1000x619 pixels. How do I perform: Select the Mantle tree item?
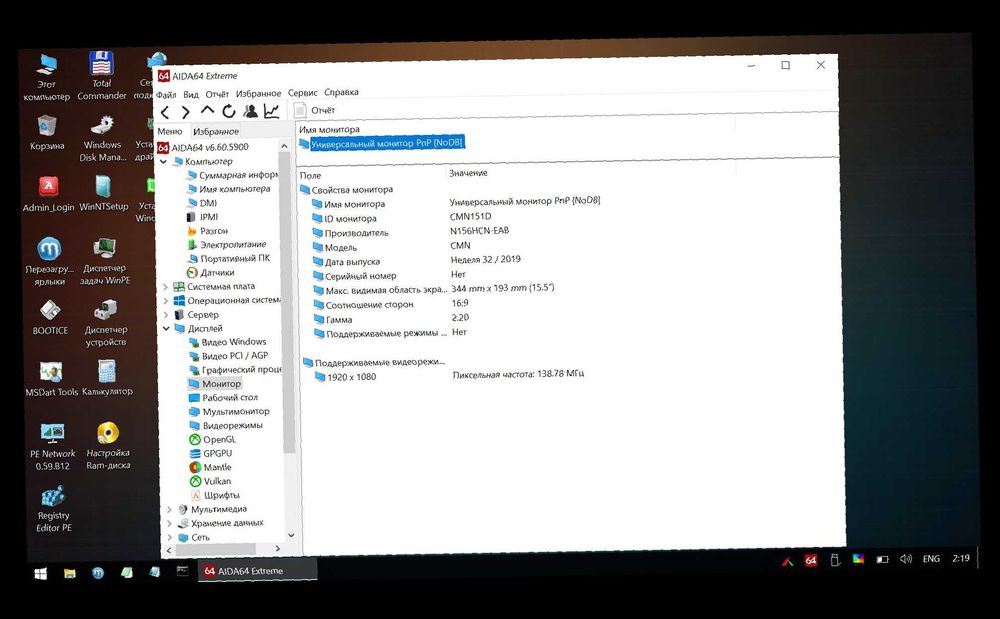[x=210, y=467]
